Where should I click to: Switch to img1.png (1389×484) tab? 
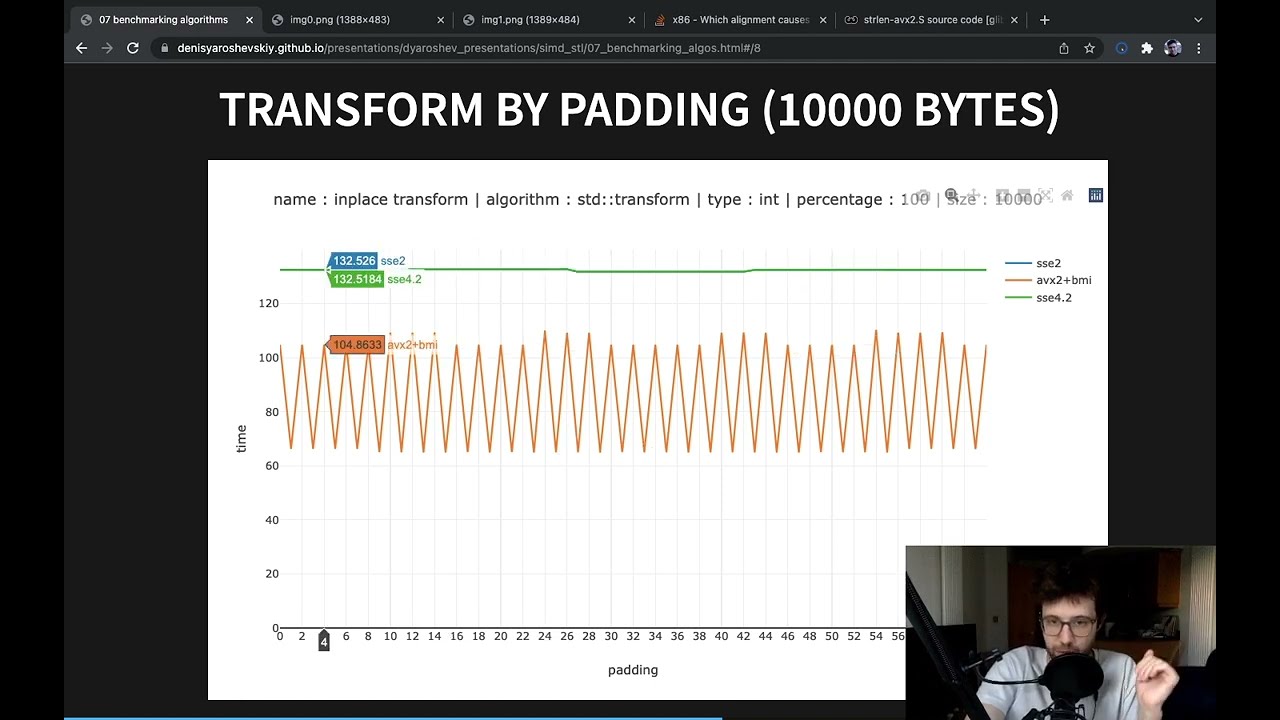(549, 20)
